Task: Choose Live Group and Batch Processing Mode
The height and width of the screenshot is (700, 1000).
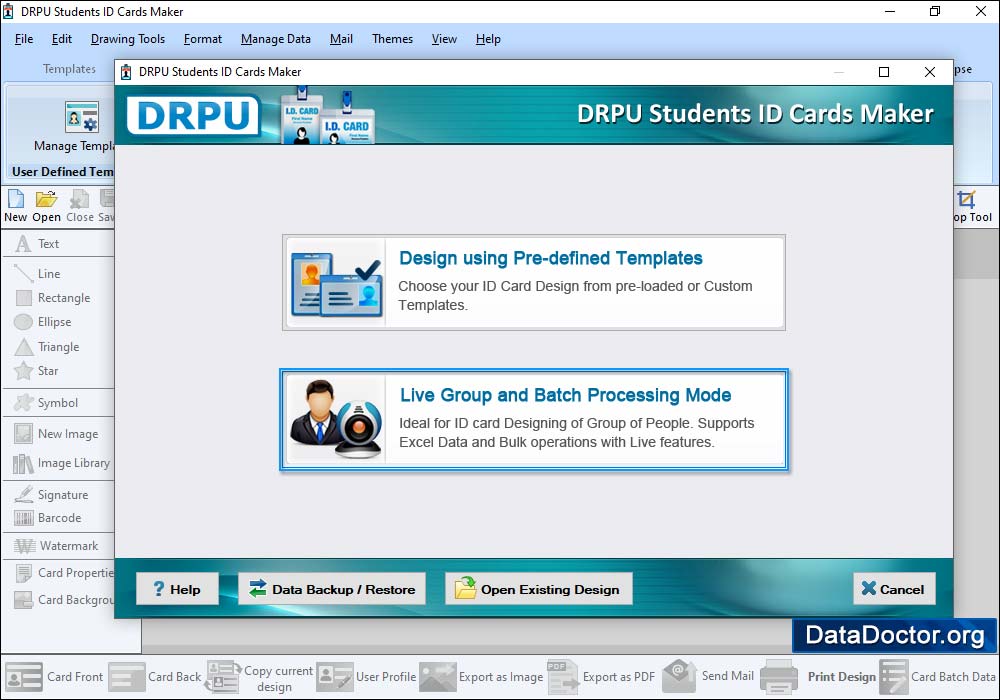Action: 534,419
